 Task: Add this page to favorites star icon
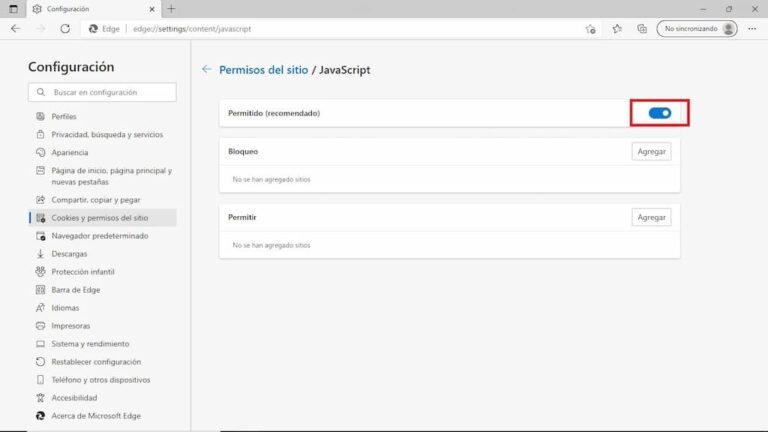591,29
